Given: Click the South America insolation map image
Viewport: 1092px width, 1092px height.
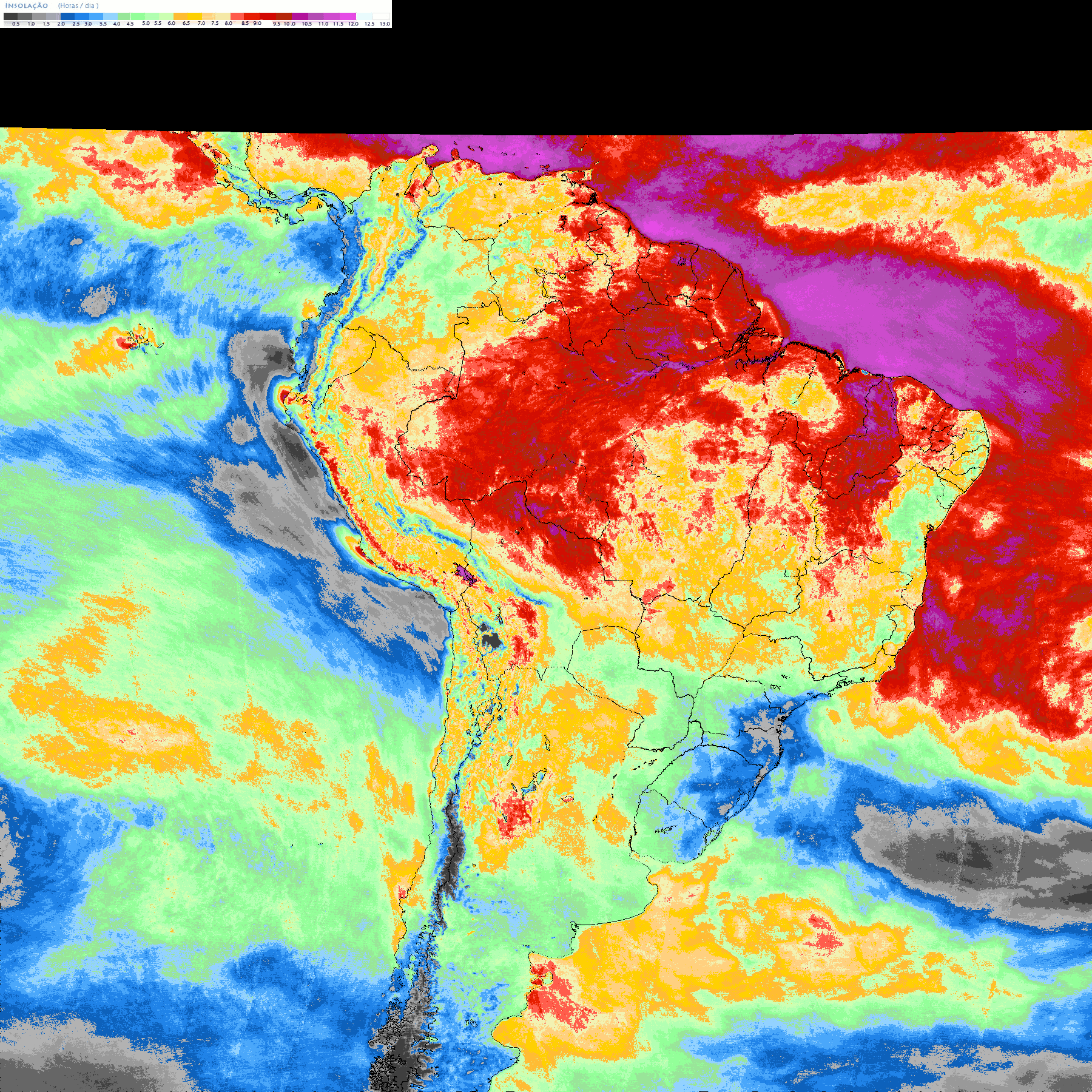Looking at the screenshot, I should [x=546, y=610].
